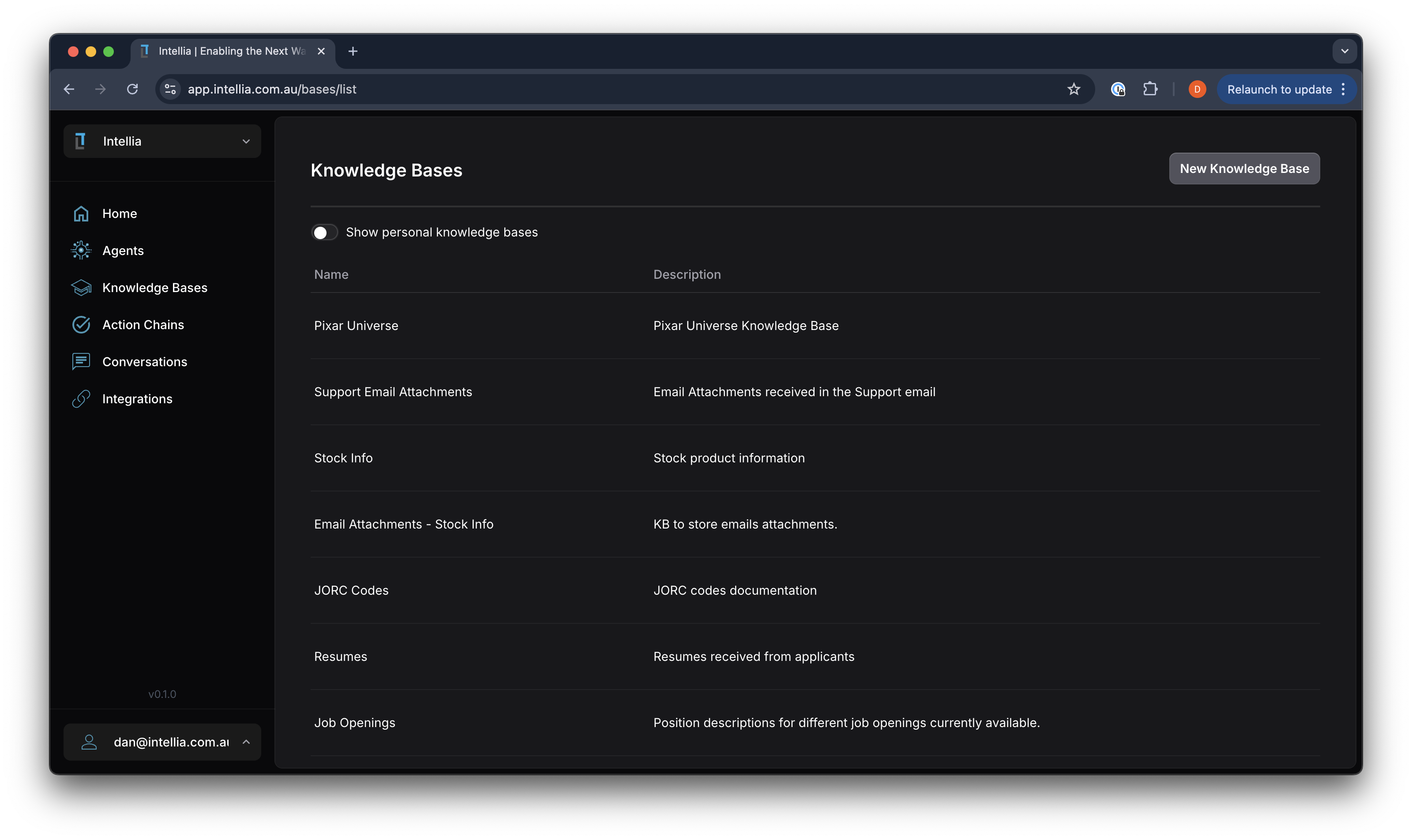Open Chrome profile avatar D
The width and height of the screenshot is (1412, 840).
point(1197,89)
